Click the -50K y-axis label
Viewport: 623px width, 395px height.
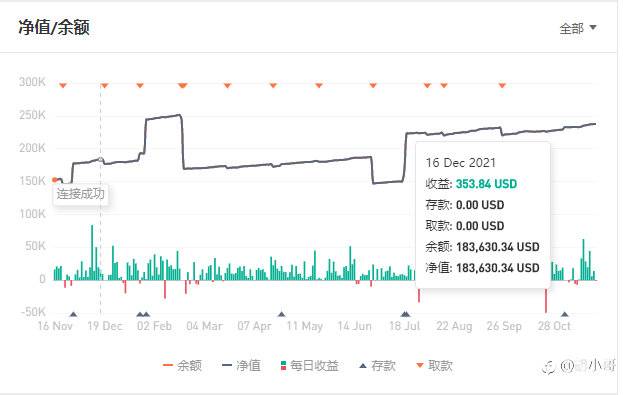pos(34,312)
